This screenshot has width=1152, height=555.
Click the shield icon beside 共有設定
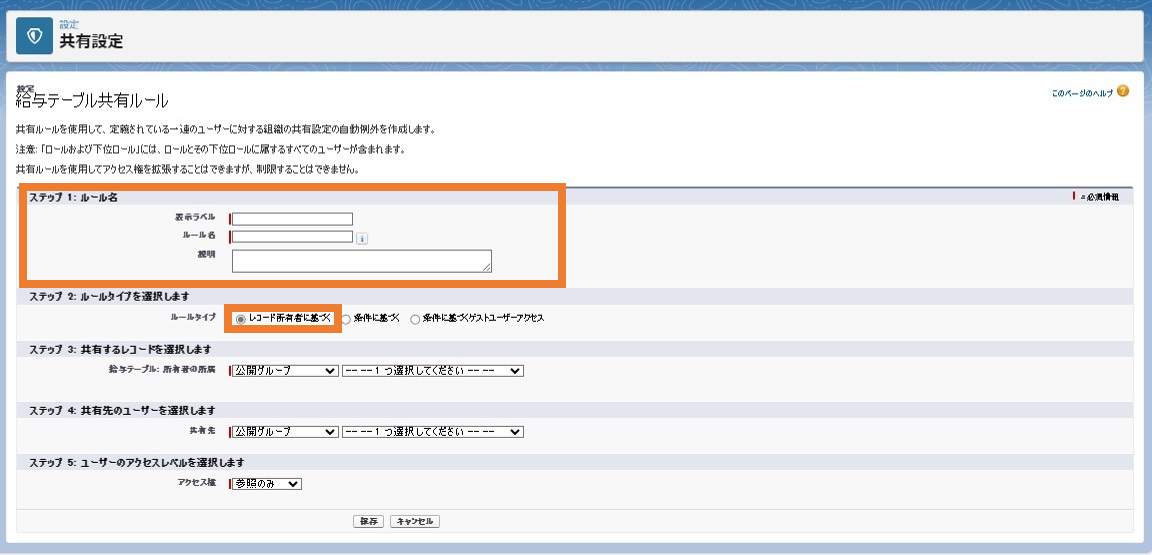click(35, 36)
